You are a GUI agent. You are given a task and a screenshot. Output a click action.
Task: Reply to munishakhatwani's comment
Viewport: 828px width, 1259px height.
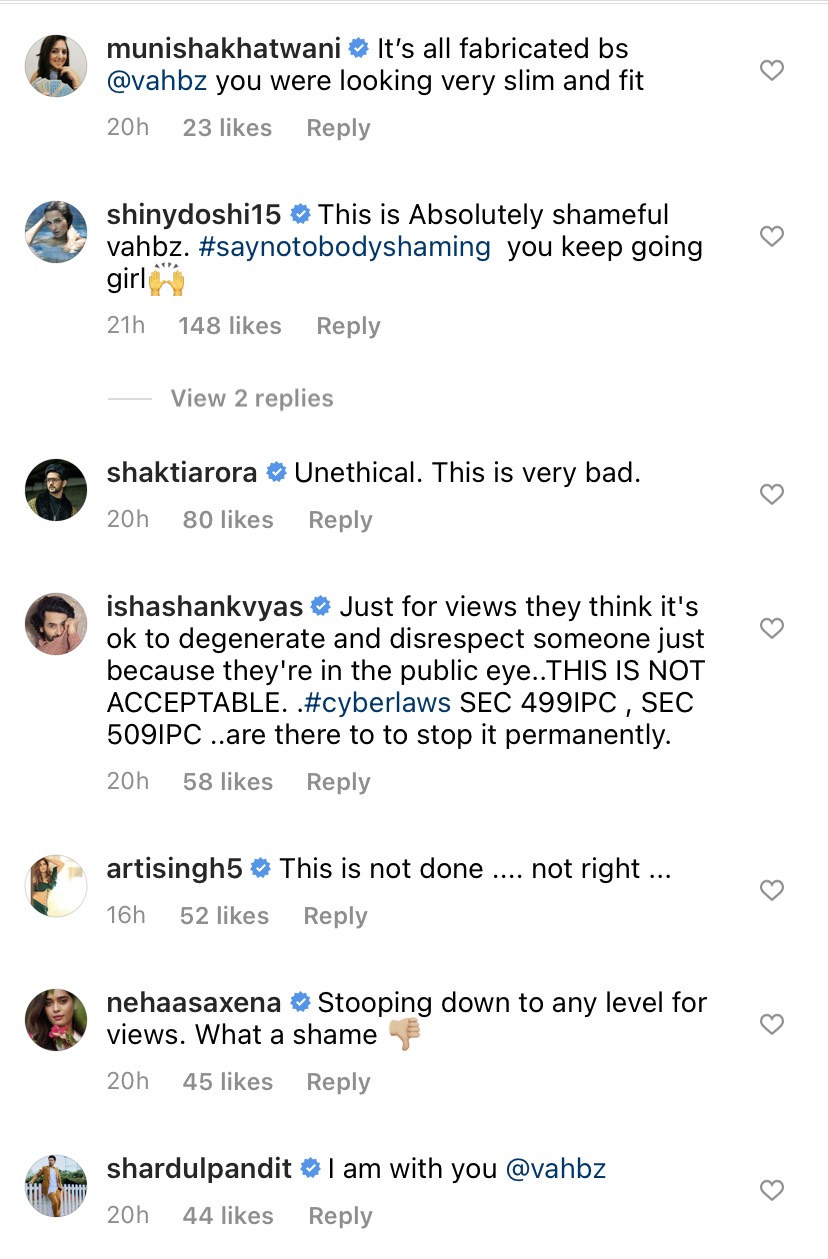click(x=338, y=128)
